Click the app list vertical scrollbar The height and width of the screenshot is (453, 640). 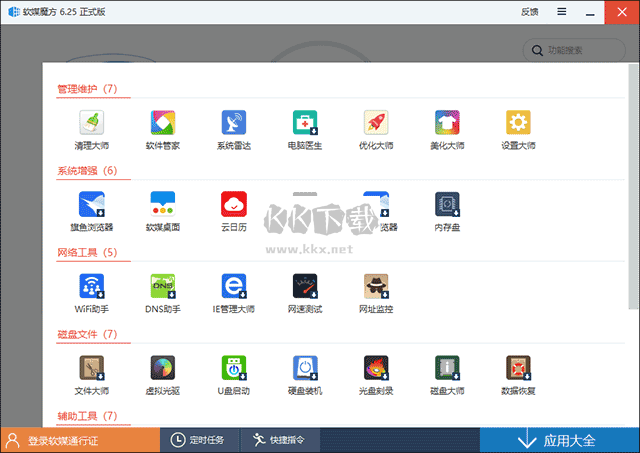click(x=633, y=187)
